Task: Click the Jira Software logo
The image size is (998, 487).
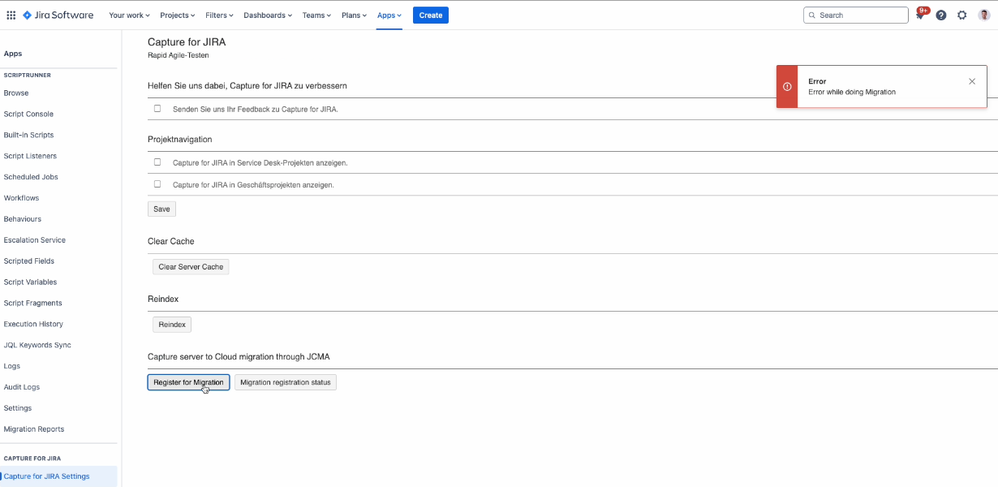Action: (x=58, y=15)
